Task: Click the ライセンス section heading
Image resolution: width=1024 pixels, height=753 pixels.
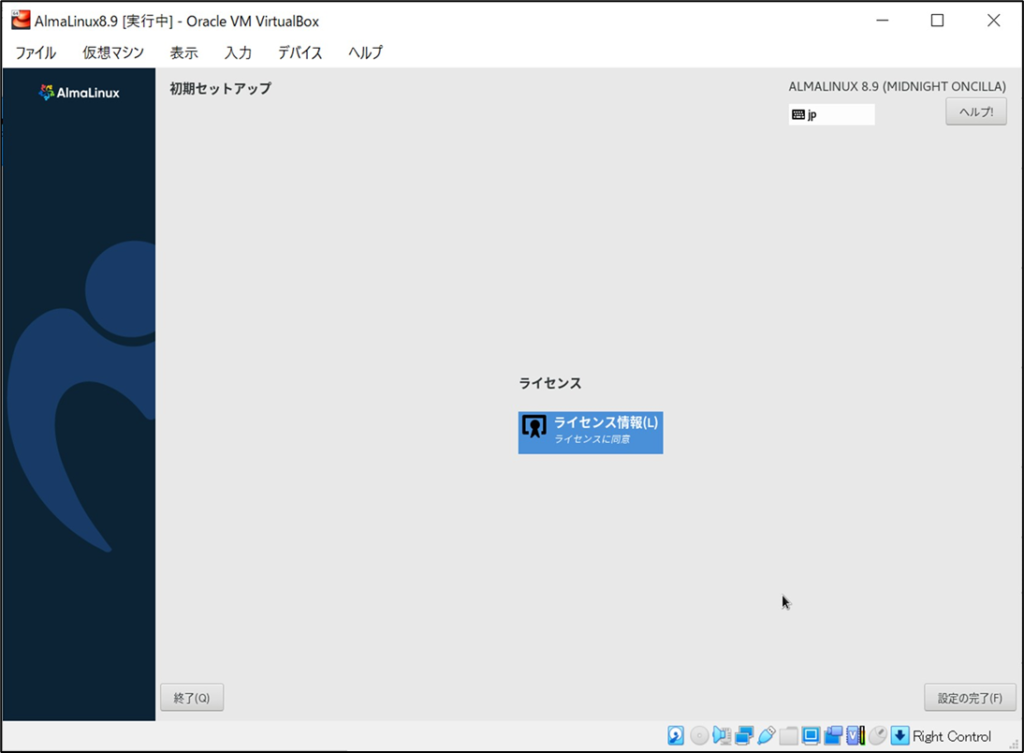Action: click(550, 383)
